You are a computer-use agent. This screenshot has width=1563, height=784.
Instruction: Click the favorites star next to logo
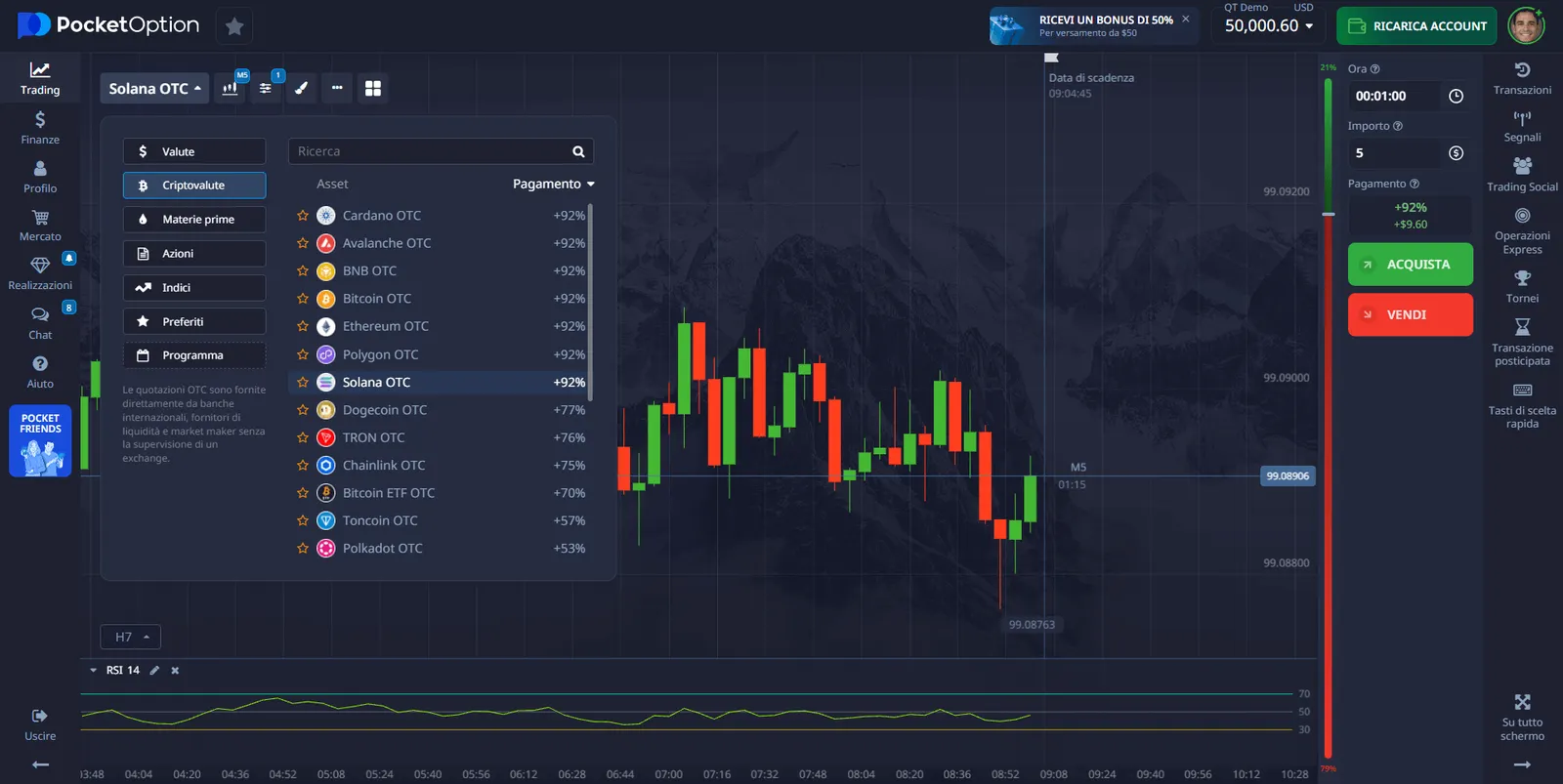point(234,26)
